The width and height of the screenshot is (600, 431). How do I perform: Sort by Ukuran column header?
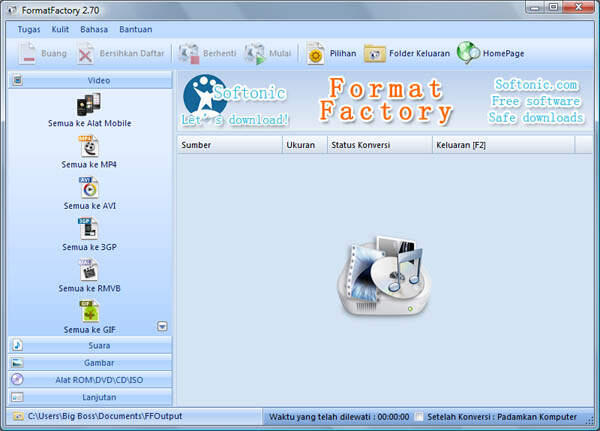coord(305,145)
